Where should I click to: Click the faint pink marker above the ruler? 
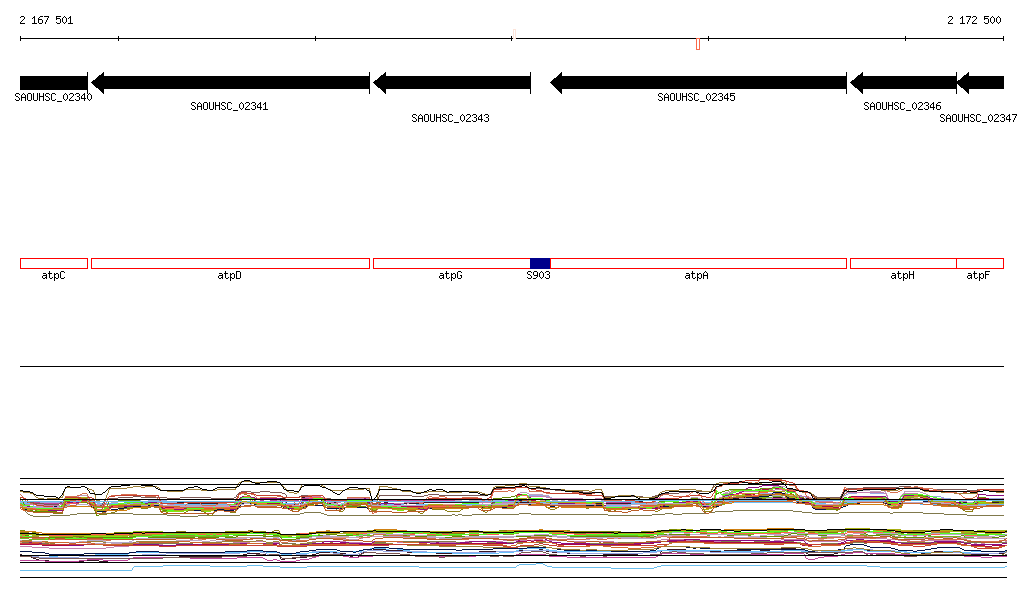(514, 34)
